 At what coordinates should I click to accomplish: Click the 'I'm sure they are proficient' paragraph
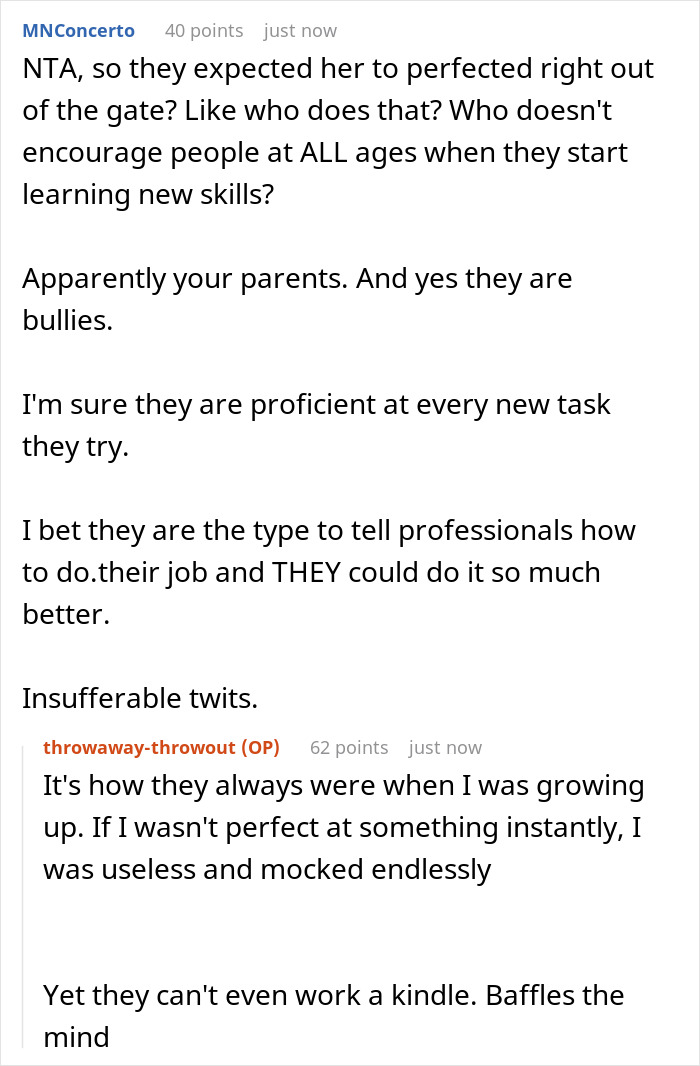pyautogui.click(x=316, y=425)
